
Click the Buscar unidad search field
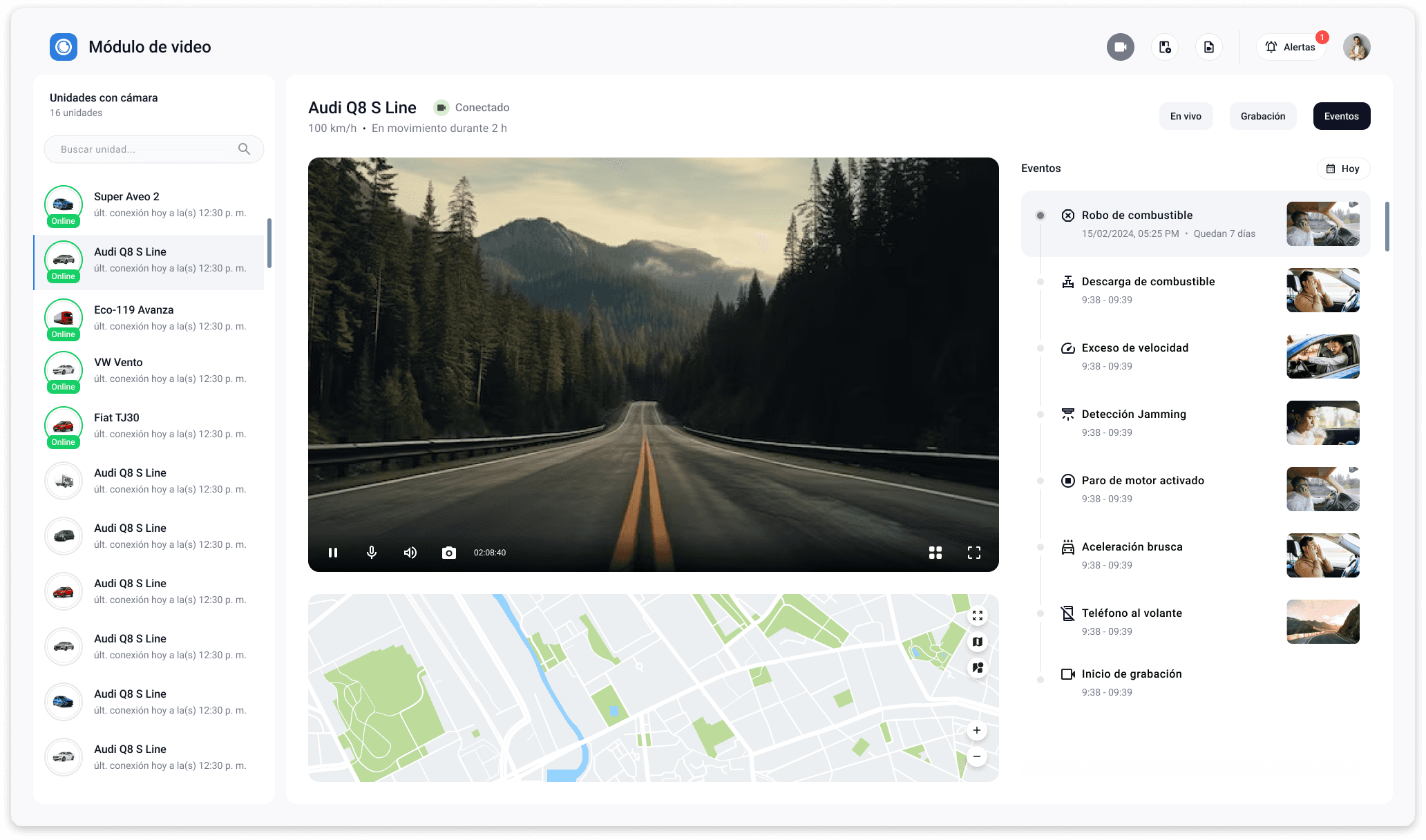click(x=146, y=149)
